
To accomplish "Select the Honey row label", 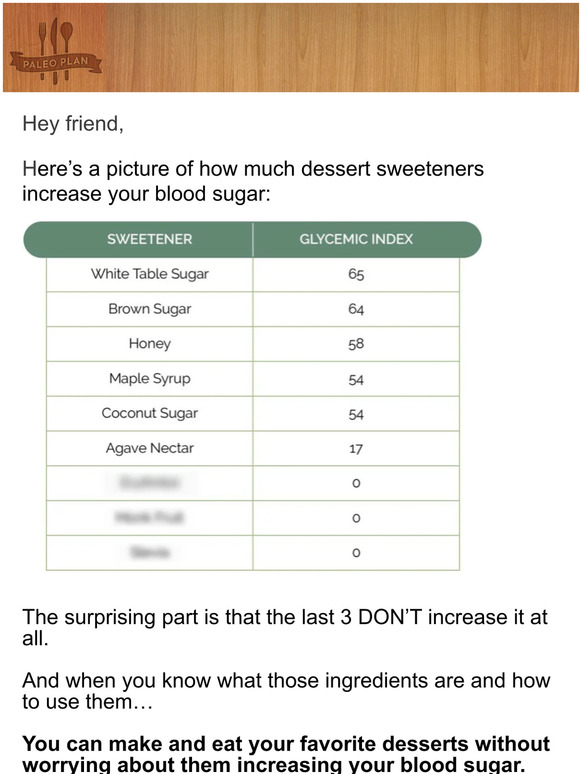I will pos(150,344).
